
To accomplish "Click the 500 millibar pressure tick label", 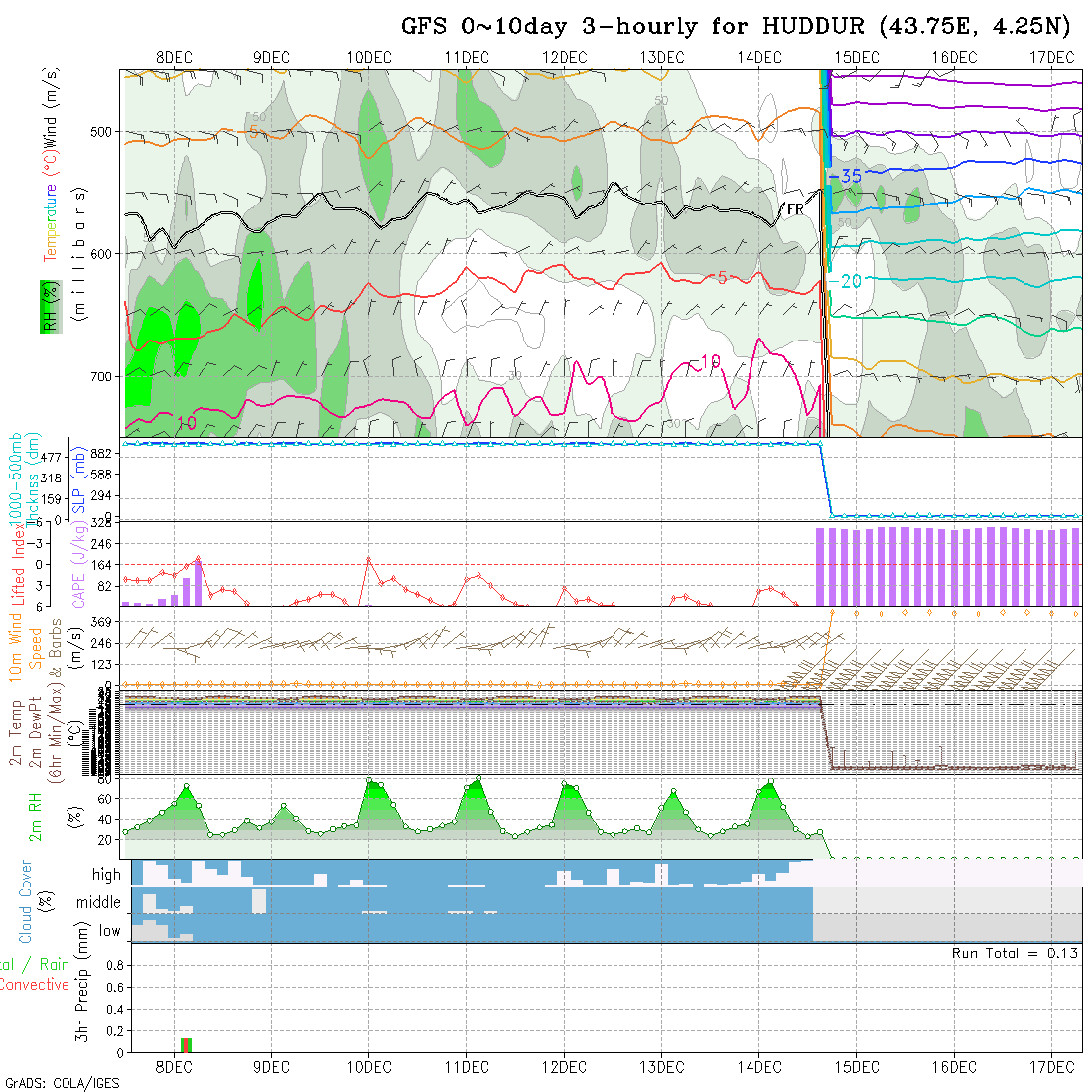I will pyautogui.click(x=100, y=132).
